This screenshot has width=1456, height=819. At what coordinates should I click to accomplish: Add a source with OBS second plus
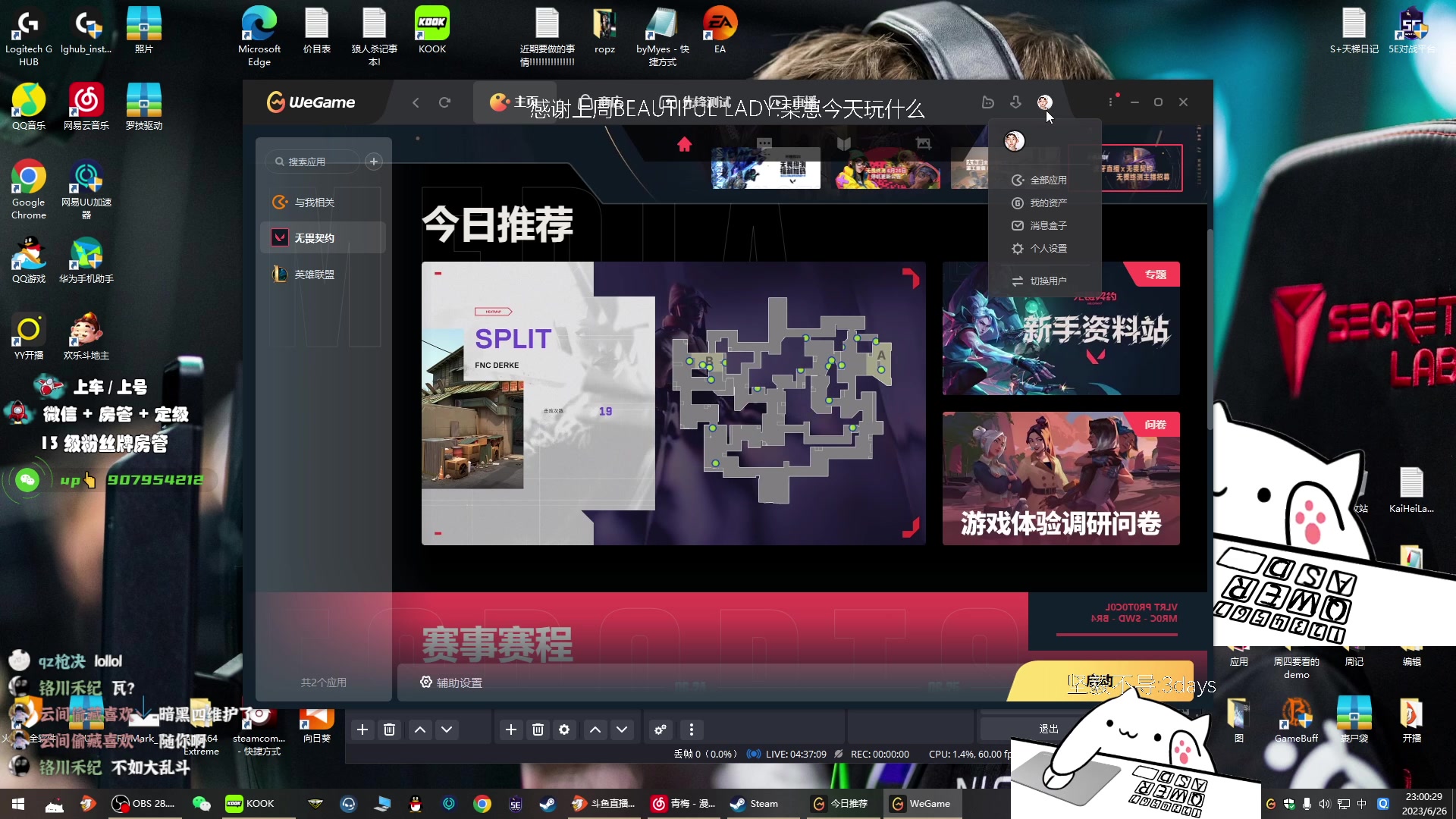pyautogui.click(x=511, y=730)
